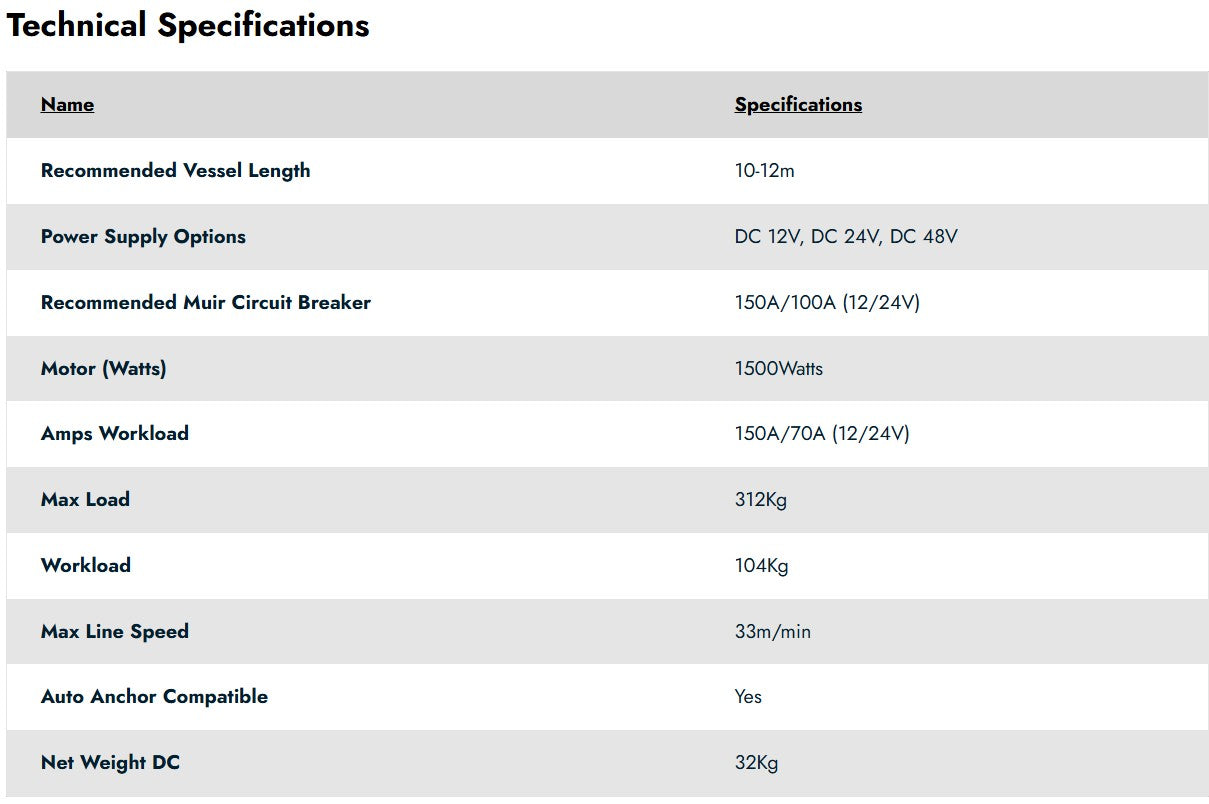Viewport: 1209px width, 804px height.
Task: Click the Technical Specifications heading
Action: [188, 25]
